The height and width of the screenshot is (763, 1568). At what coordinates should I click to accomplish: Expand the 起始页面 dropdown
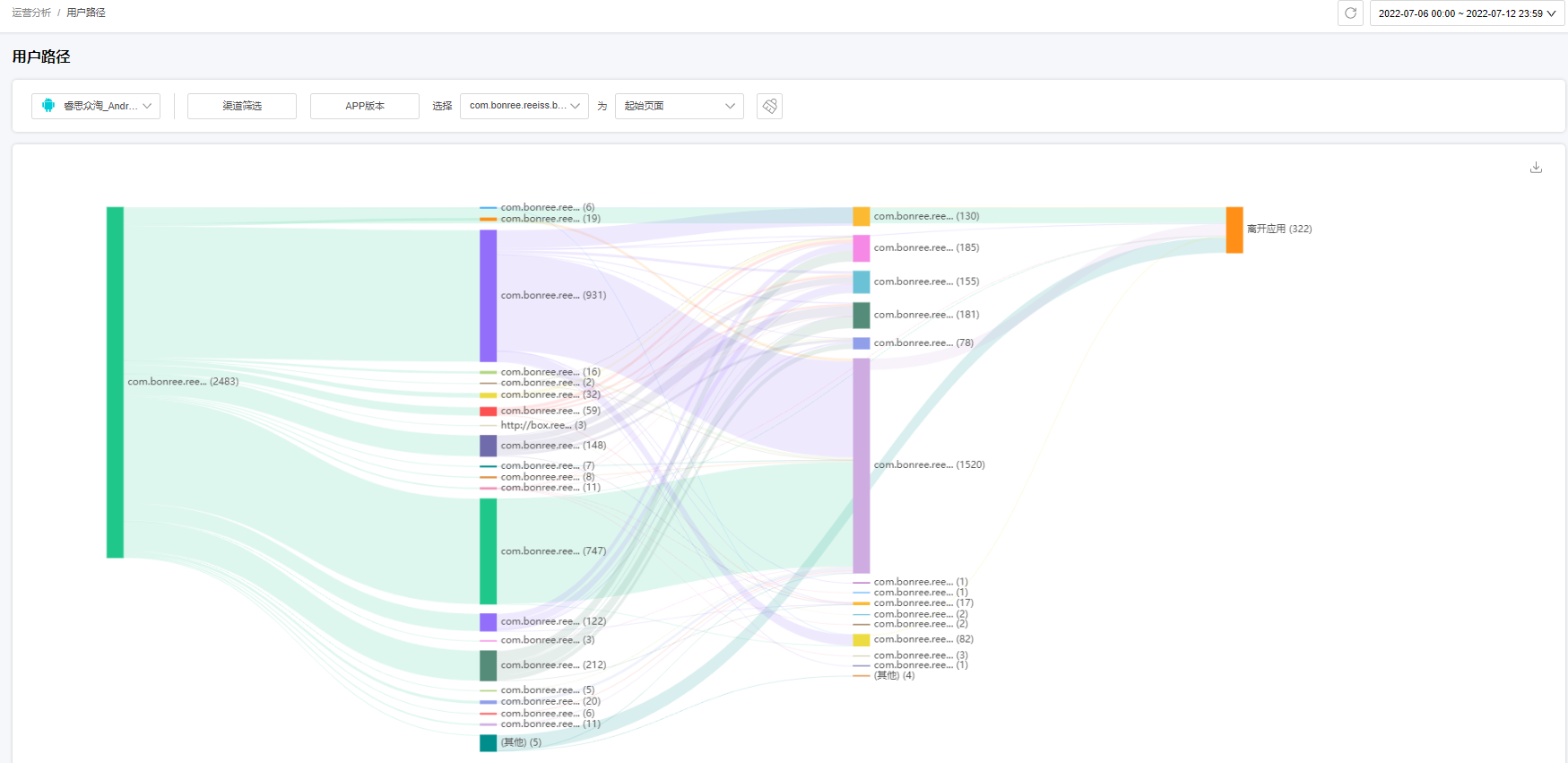point(679,106)
